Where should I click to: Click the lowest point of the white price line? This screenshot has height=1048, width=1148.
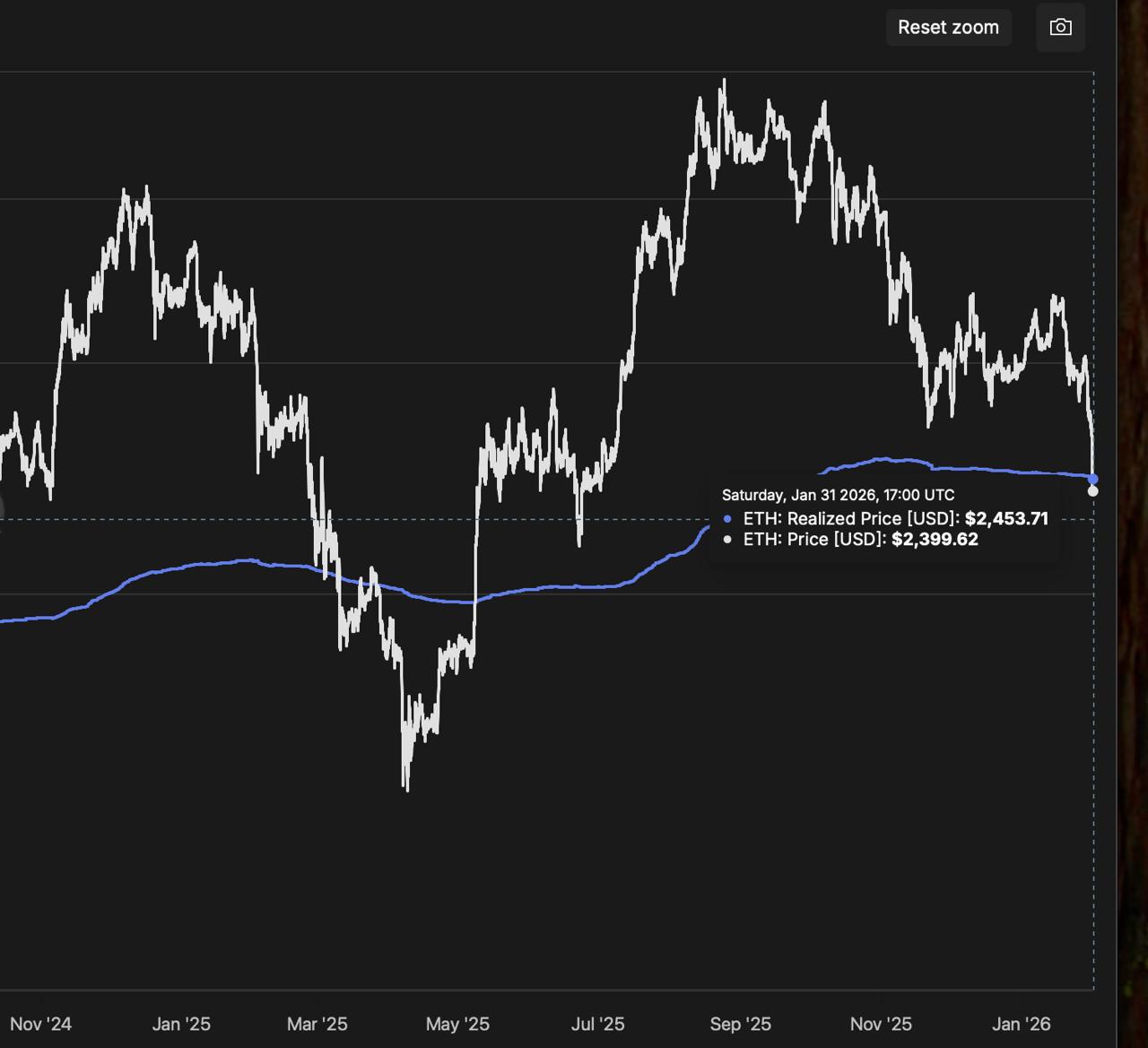407,789
